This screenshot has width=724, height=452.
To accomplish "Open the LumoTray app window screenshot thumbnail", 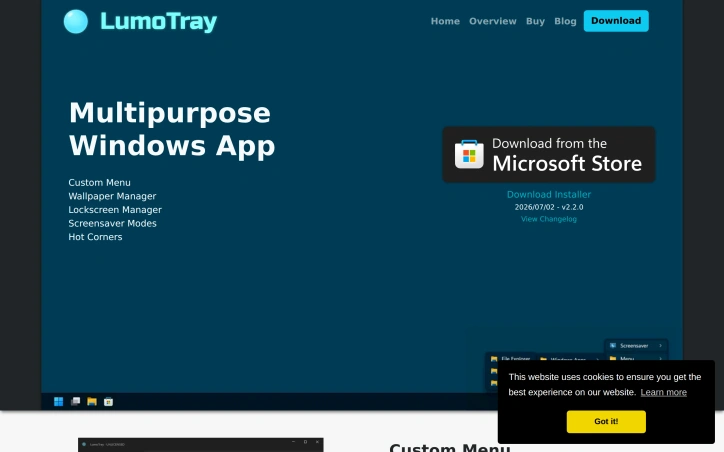I will (x=200, y=445).
